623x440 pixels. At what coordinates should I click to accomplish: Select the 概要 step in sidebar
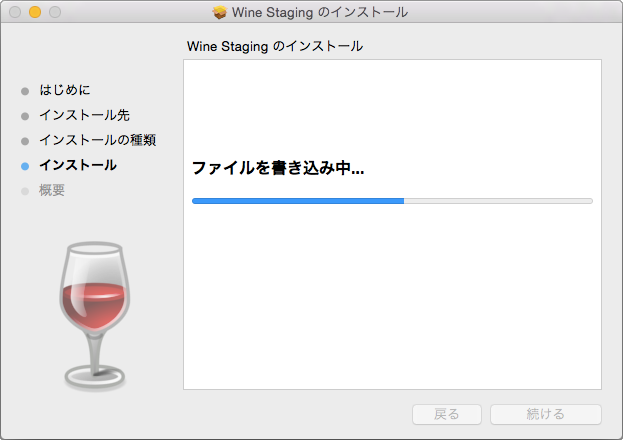click(x=52, y=190)
